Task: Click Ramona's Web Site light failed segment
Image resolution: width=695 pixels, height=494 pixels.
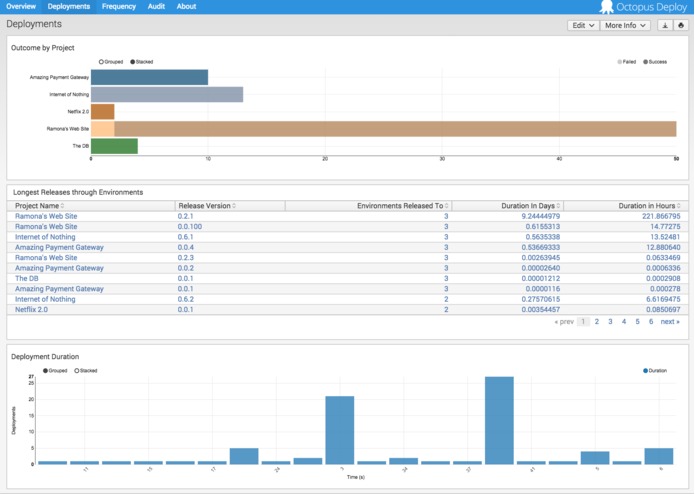Action: pos(103,129)
